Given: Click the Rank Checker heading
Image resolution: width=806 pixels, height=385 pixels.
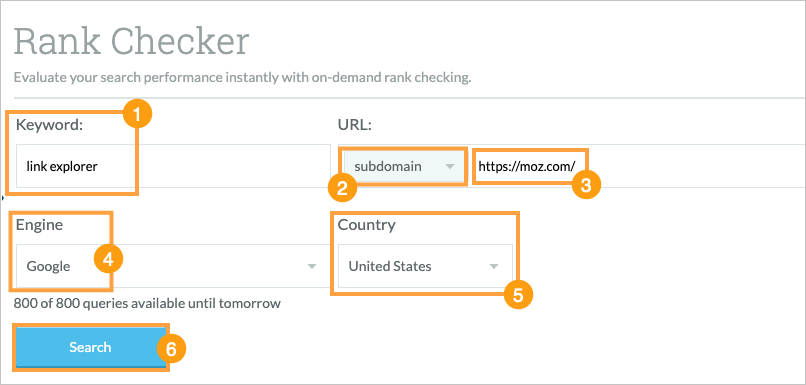Looking at the screenshot, I should 132,42.
